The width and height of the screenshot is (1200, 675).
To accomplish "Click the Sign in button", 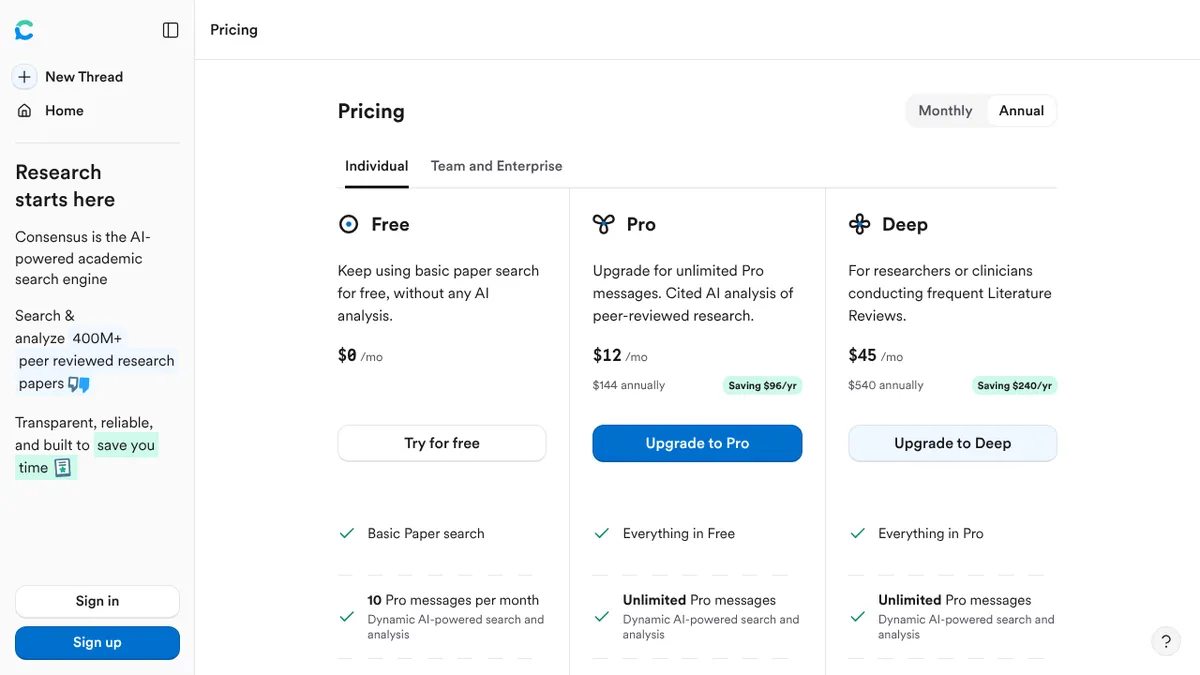I will tap(97, 601).
